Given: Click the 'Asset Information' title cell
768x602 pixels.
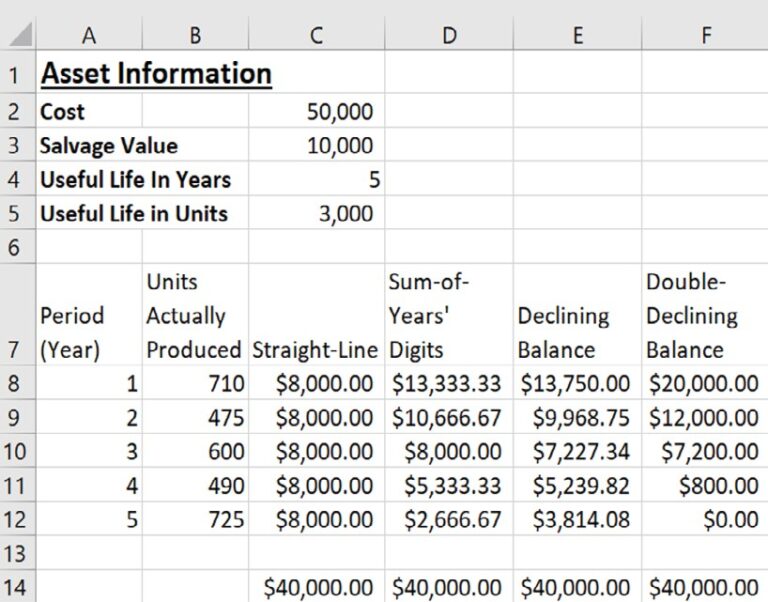Looking at the screenshot, I should 156,73.
